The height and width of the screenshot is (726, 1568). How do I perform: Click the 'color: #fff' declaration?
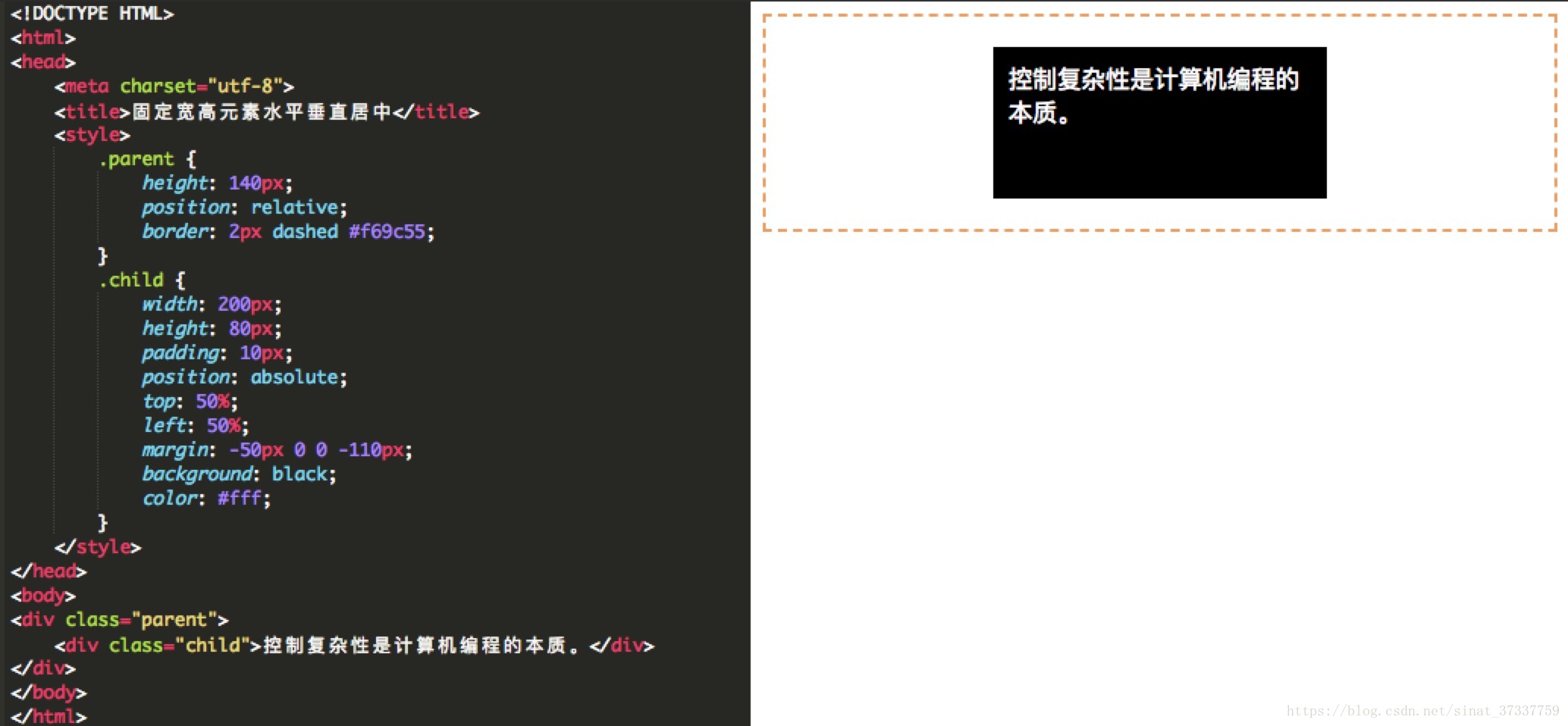tap(206, 499)
